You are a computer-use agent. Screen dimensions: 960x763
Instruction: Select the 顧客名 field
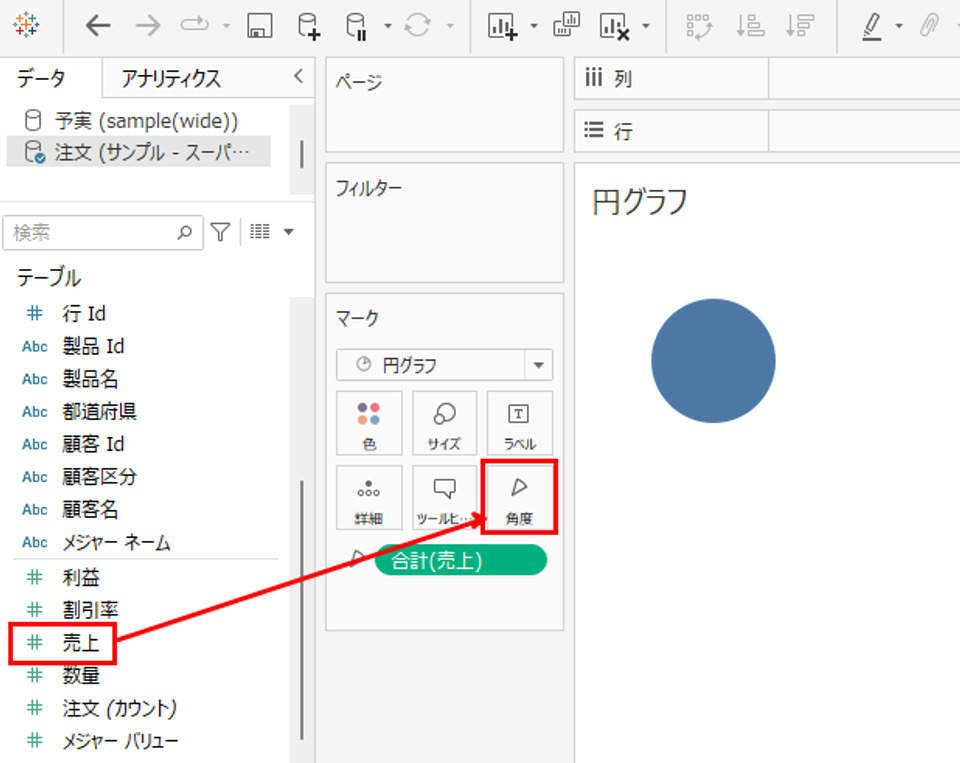point(90,509)
